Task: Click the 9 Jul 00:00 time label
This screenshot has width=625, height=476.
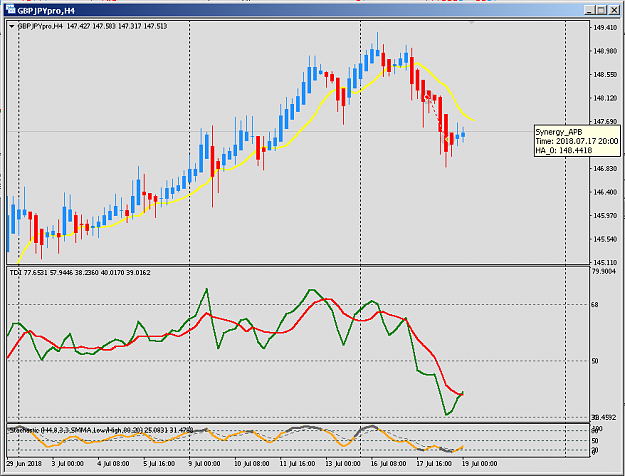Action: point(204,464)
